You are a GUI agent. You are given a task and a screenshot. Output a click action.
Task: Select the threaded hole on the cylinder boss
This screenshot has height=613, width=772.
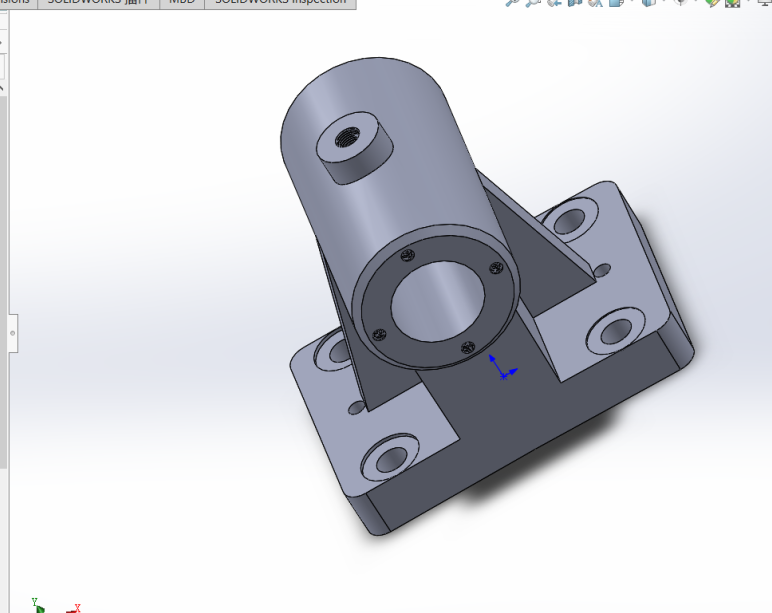tap(348, 137)
